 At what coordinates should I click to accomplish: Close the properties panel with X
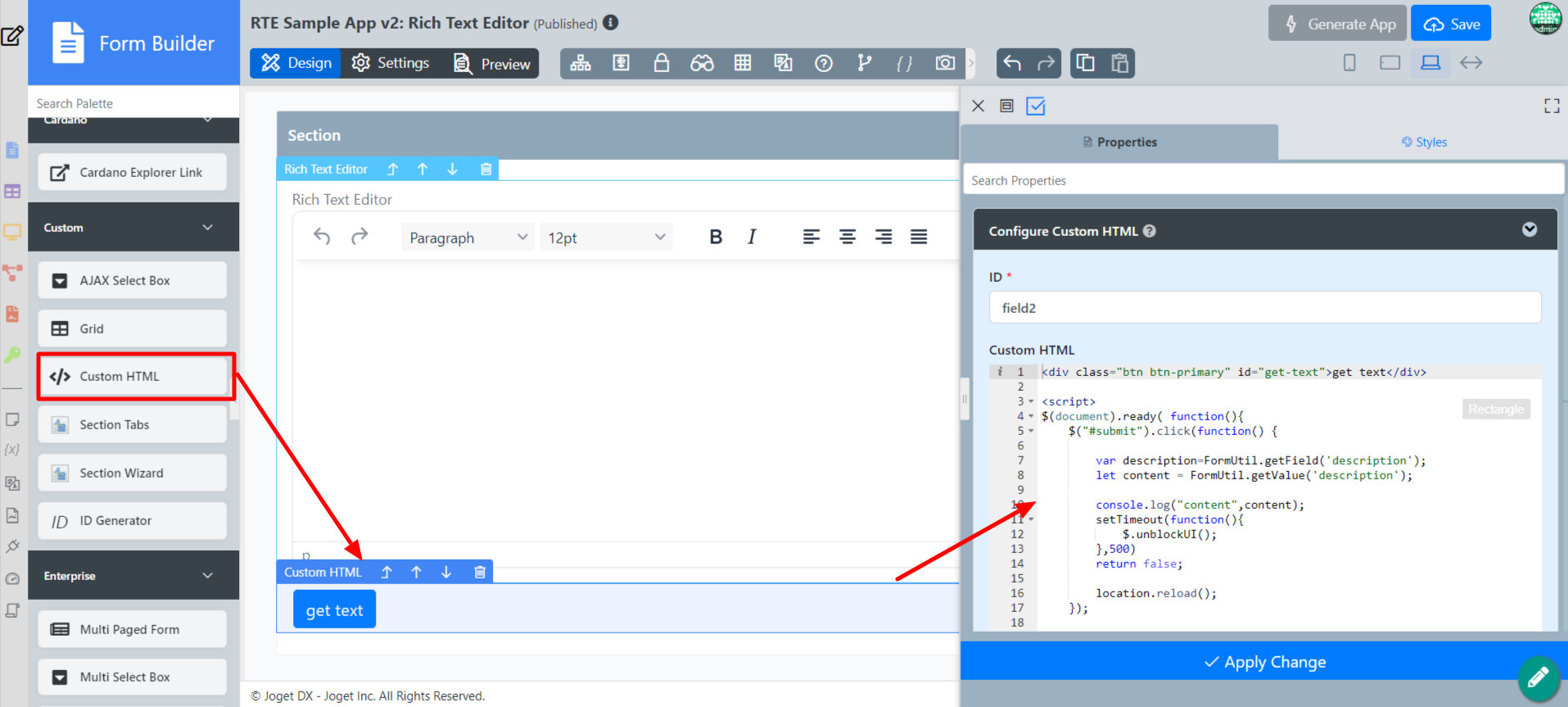[x=978, y=106]
